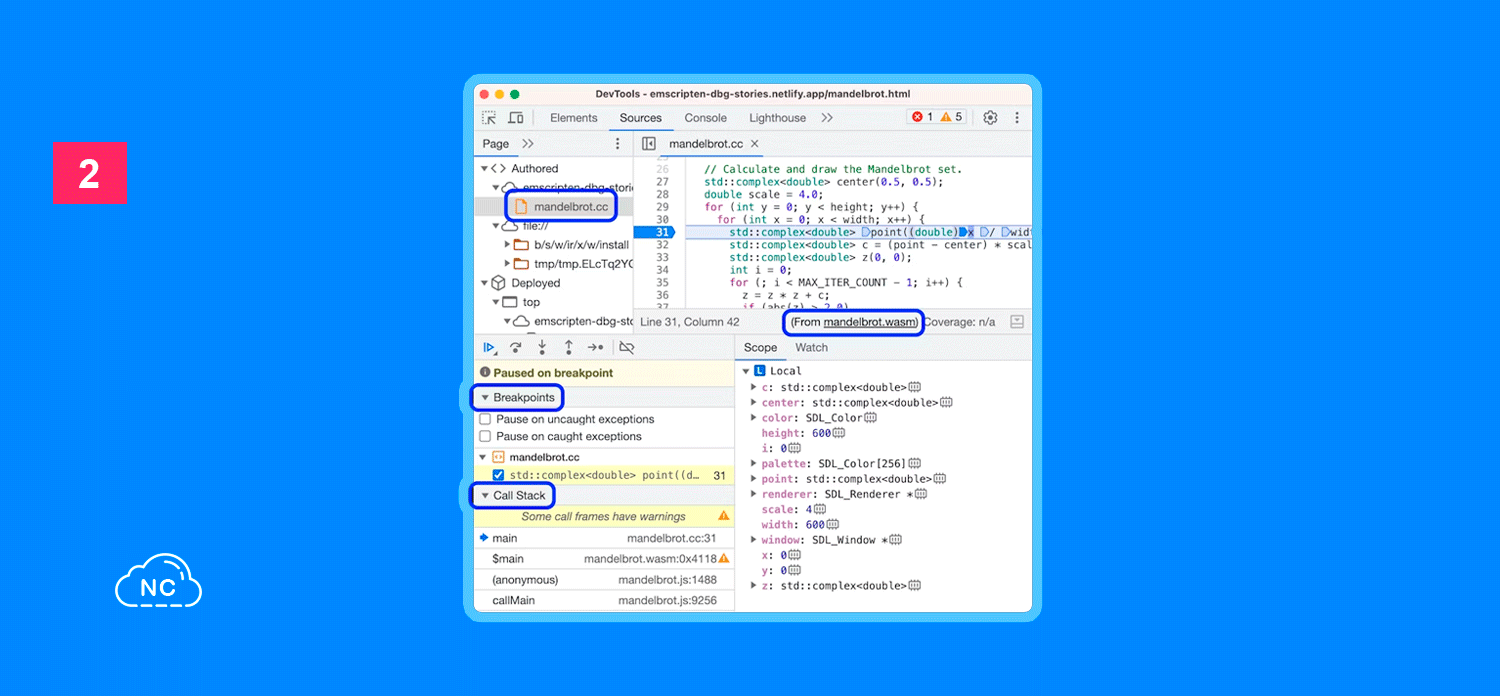
Task: Toggle the drawer icon beside Coverage
Action: (x=1017, y=322)
